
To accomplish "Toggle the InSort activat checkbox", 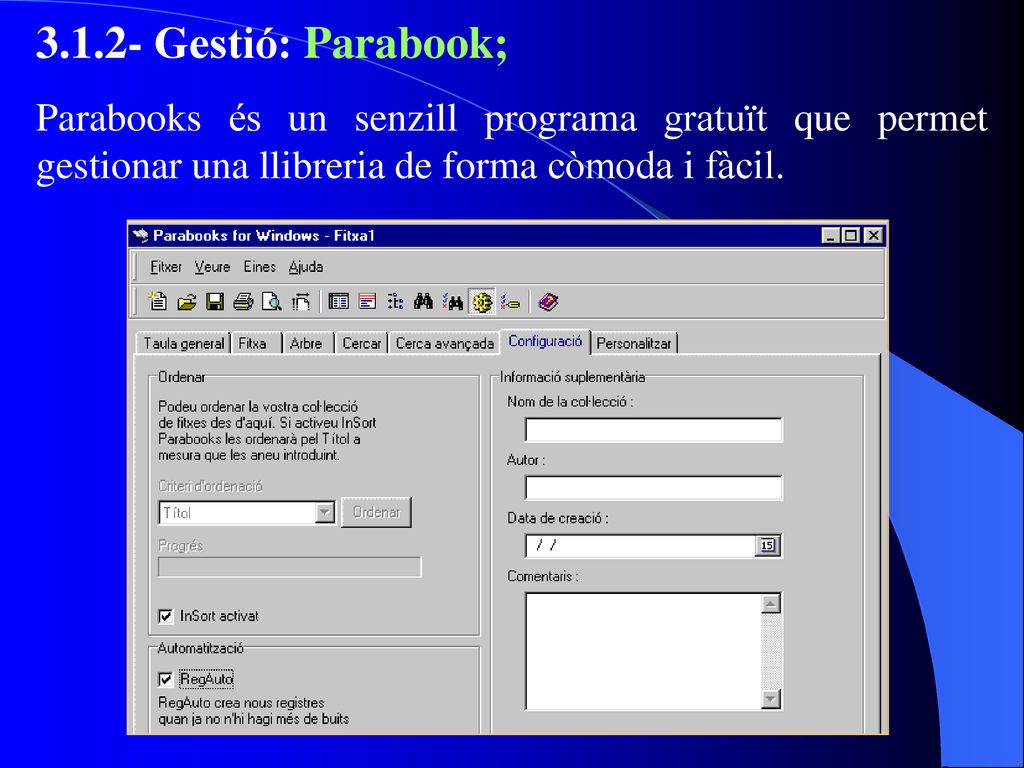I will 166,616.
